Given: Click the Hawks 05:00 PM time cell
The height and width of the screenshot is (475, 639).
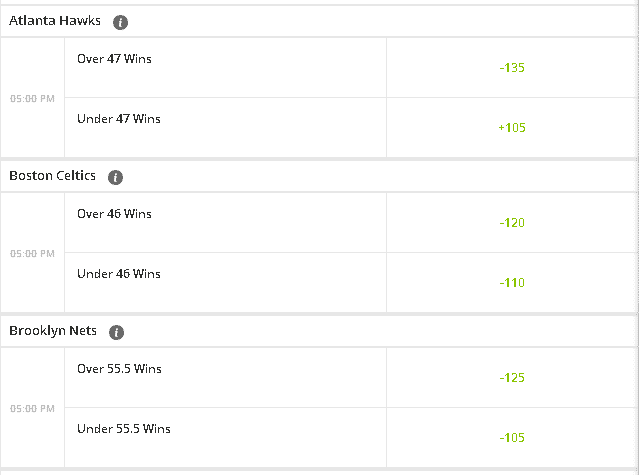Looking at the screenshot, I should click(32, 99).
